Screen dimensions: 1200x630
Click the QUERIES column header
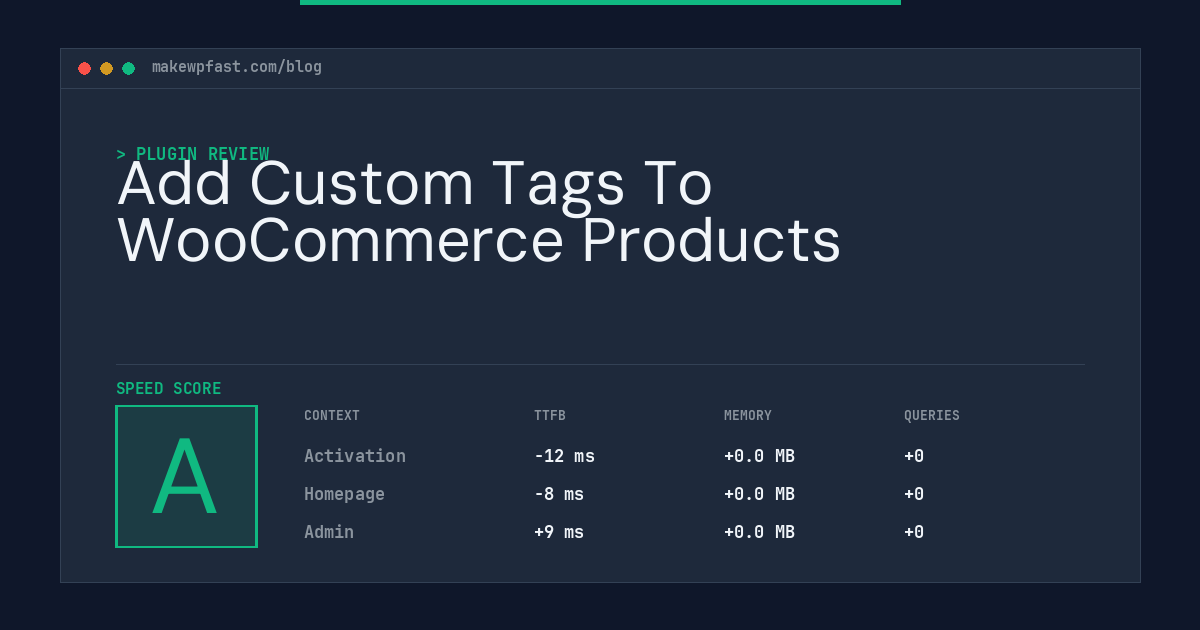point(932,415)
